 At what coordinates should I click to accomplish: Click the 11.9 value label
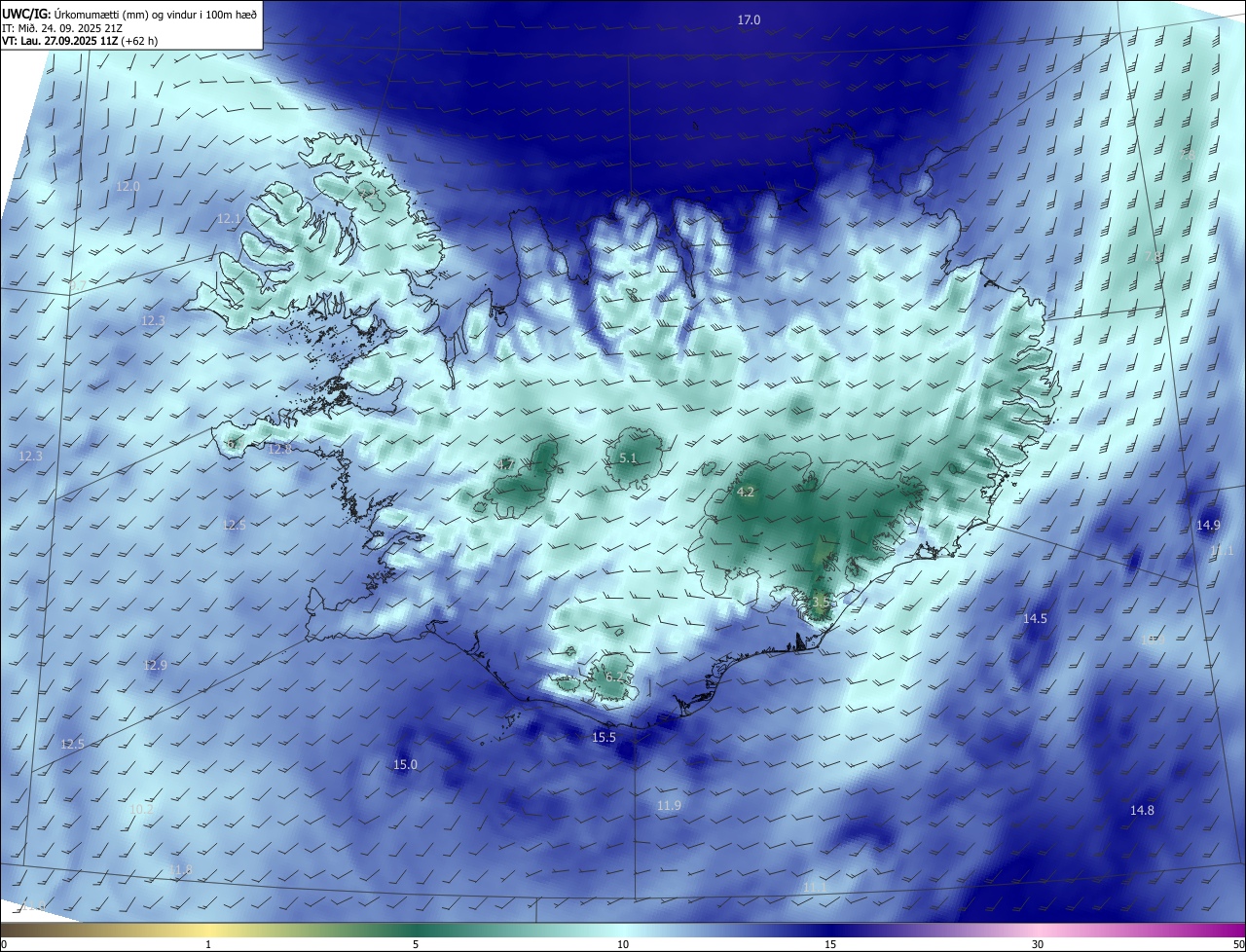[x=669, y=806]
